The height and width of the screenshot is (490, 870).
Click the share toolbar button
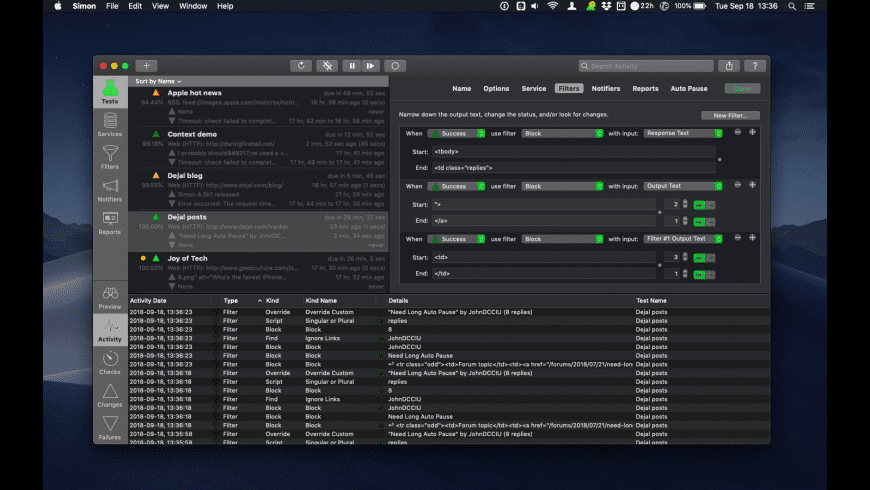(x=729, y=65)
